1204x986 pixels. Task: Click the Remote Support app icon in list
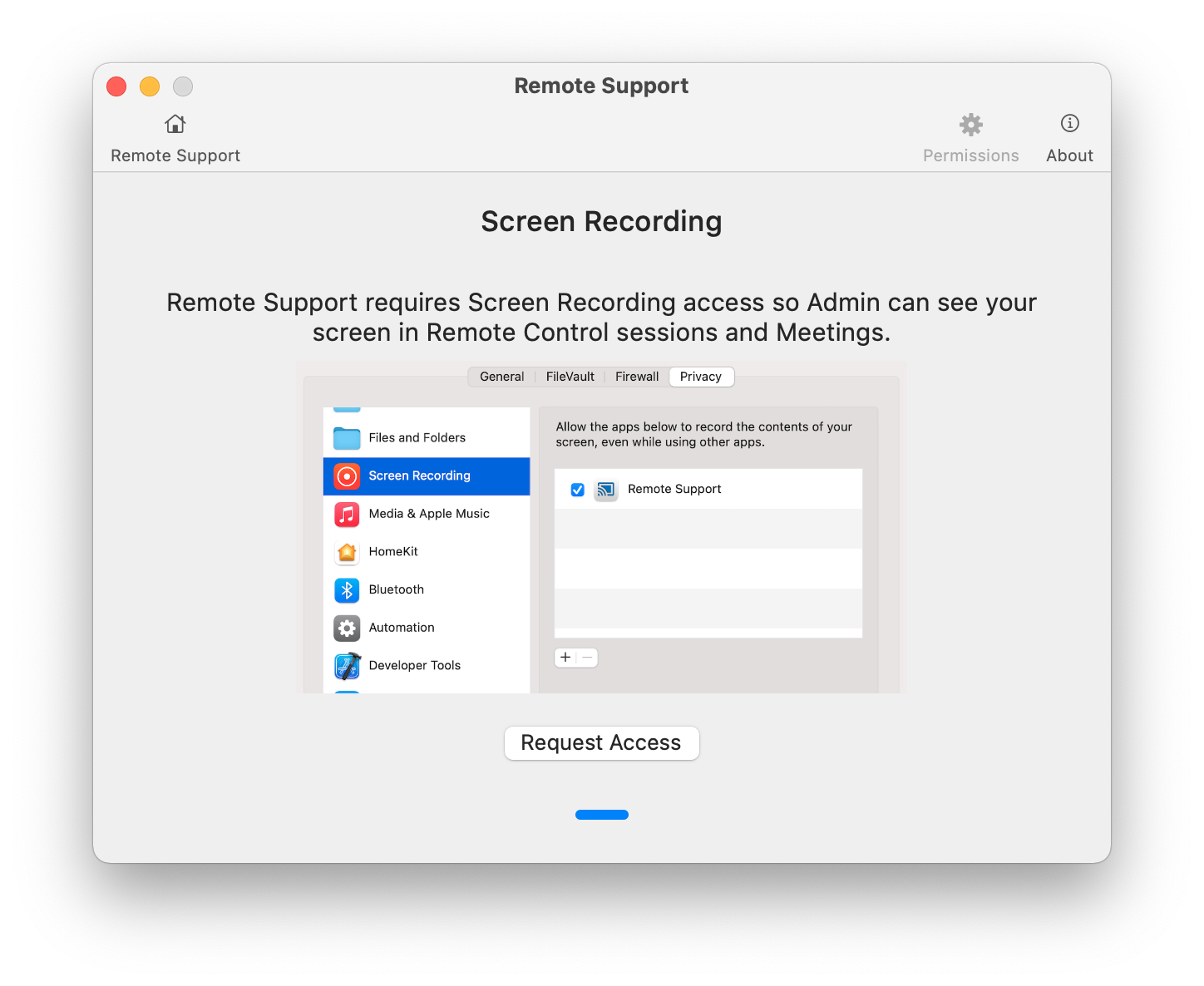tap(606, 490)
